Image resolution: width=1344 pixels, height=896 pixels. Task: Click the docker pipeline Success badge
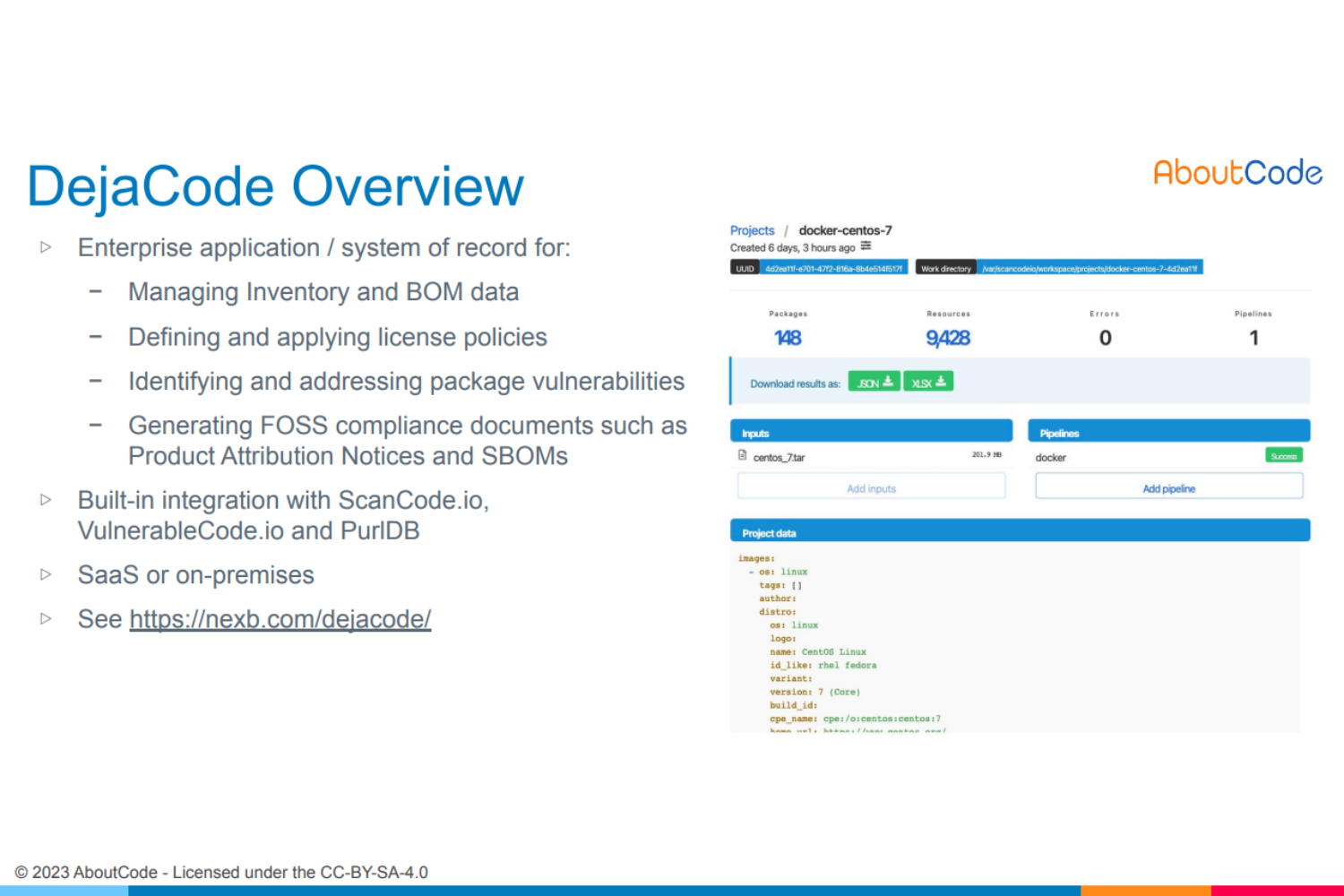pyautogui.click(x=1283, y=456)
